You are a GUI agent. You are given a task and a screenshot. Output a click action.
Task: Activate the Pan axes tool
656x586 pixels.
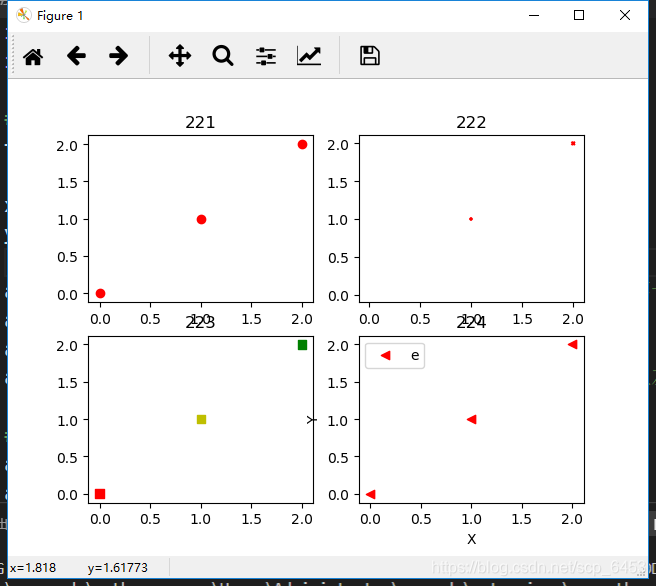click(x=180, y=56)
